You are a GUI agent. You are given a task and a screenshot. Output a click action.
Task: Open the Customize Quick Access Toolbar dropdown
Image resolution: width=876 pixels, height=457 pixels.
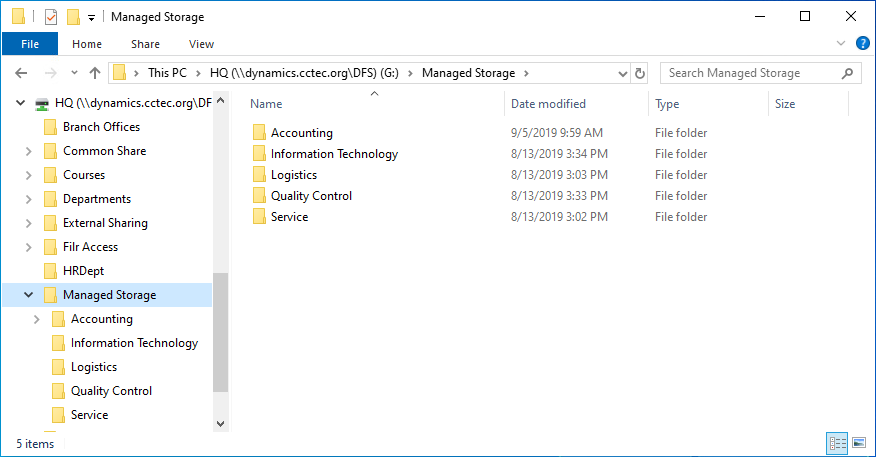92,17
